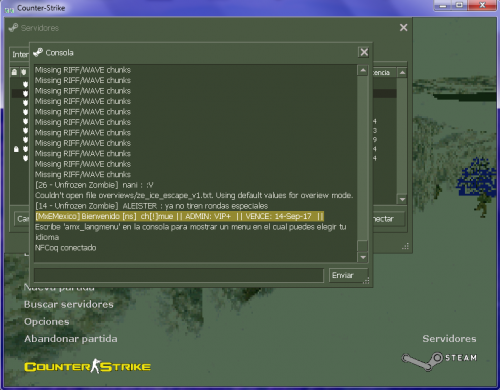Open Buscar servidores from the menu
Viewport: 500px width, 390px height.
click(69, 304)
